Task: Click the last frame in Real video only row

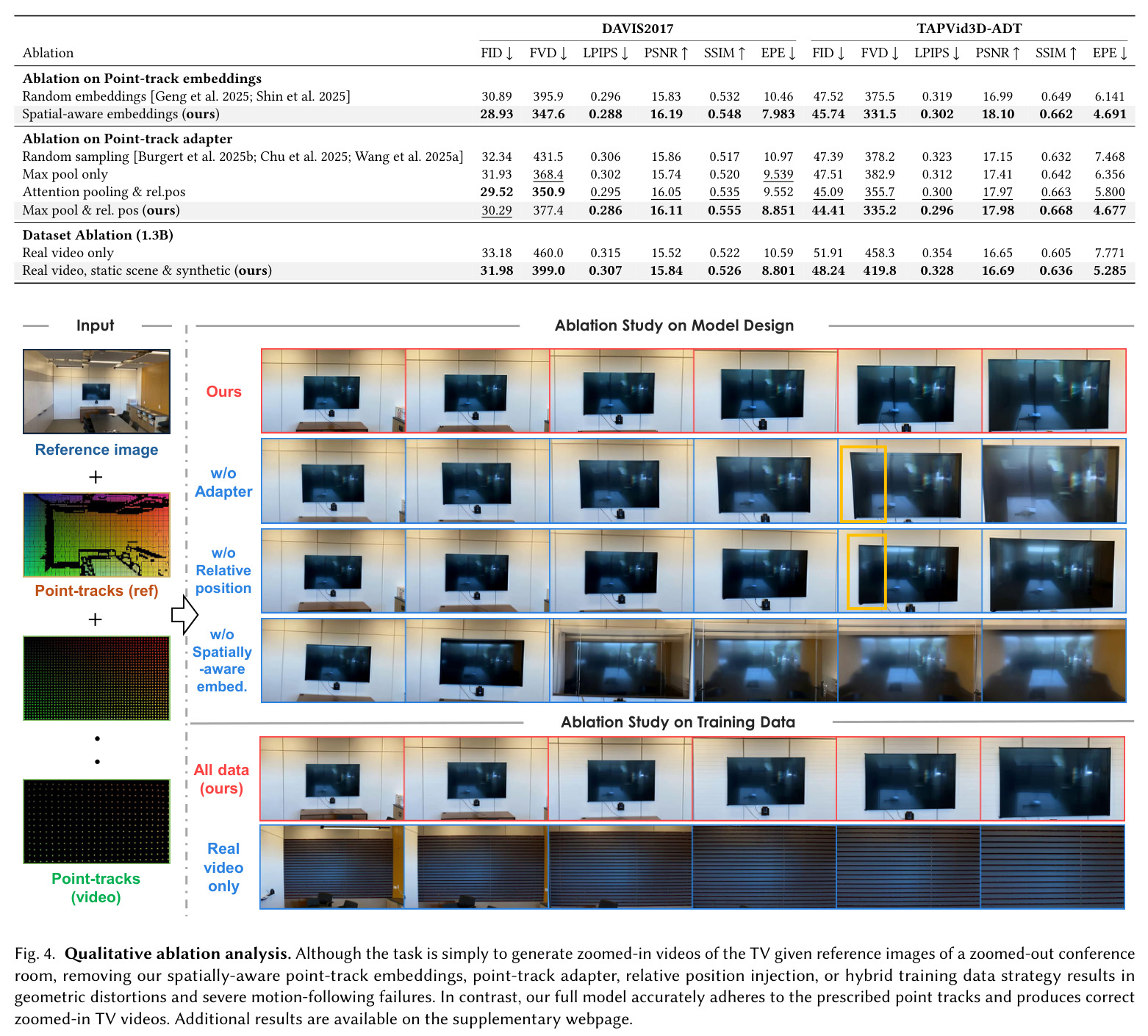Action: (1052, 867)
